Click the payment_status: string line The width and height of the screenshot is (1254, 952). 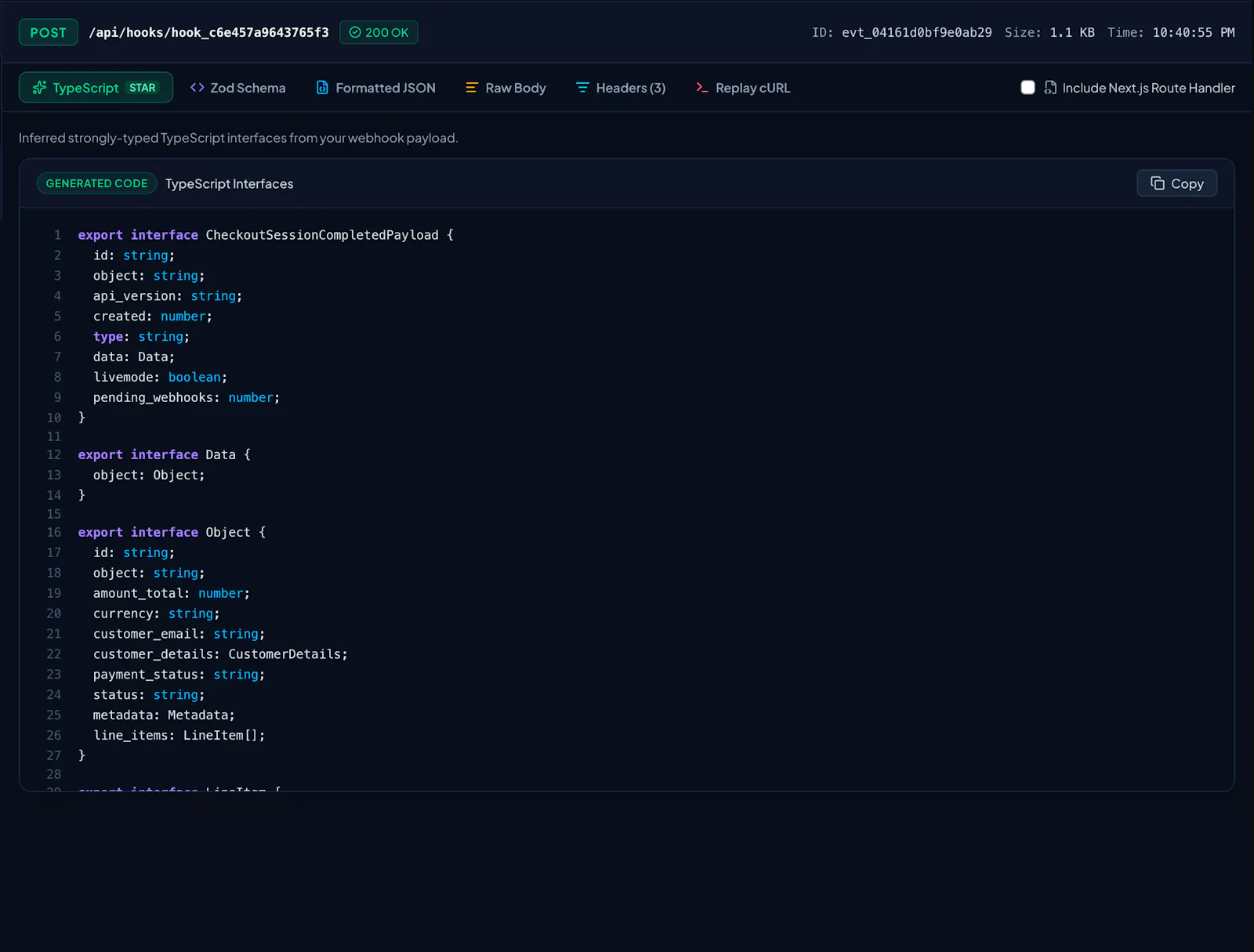(x=179, y=675)
